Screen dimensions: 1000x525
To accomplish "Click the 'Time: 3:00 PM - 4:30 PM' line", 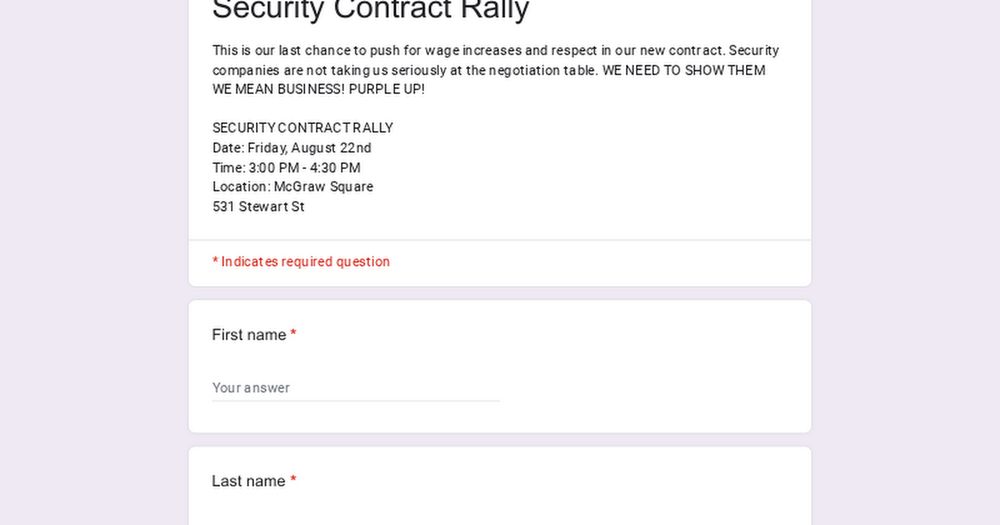I will pos(286,168).
